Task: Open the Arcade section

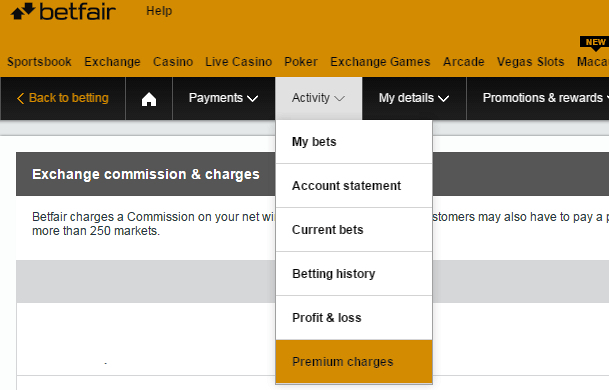Action: click(x=464, y=62)
